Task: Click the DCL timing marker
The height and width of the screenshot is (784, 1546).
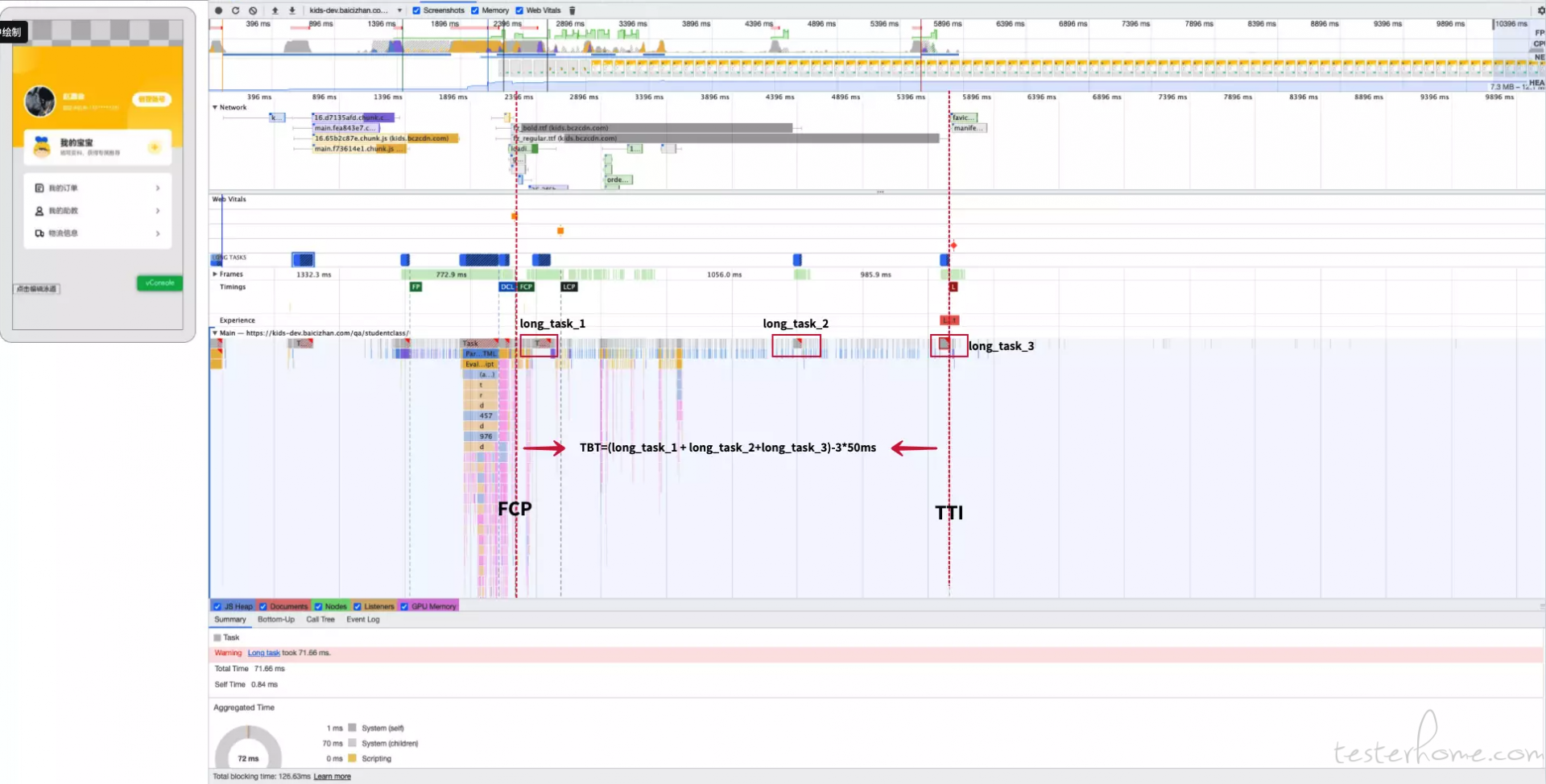Action: pos(507,287)
